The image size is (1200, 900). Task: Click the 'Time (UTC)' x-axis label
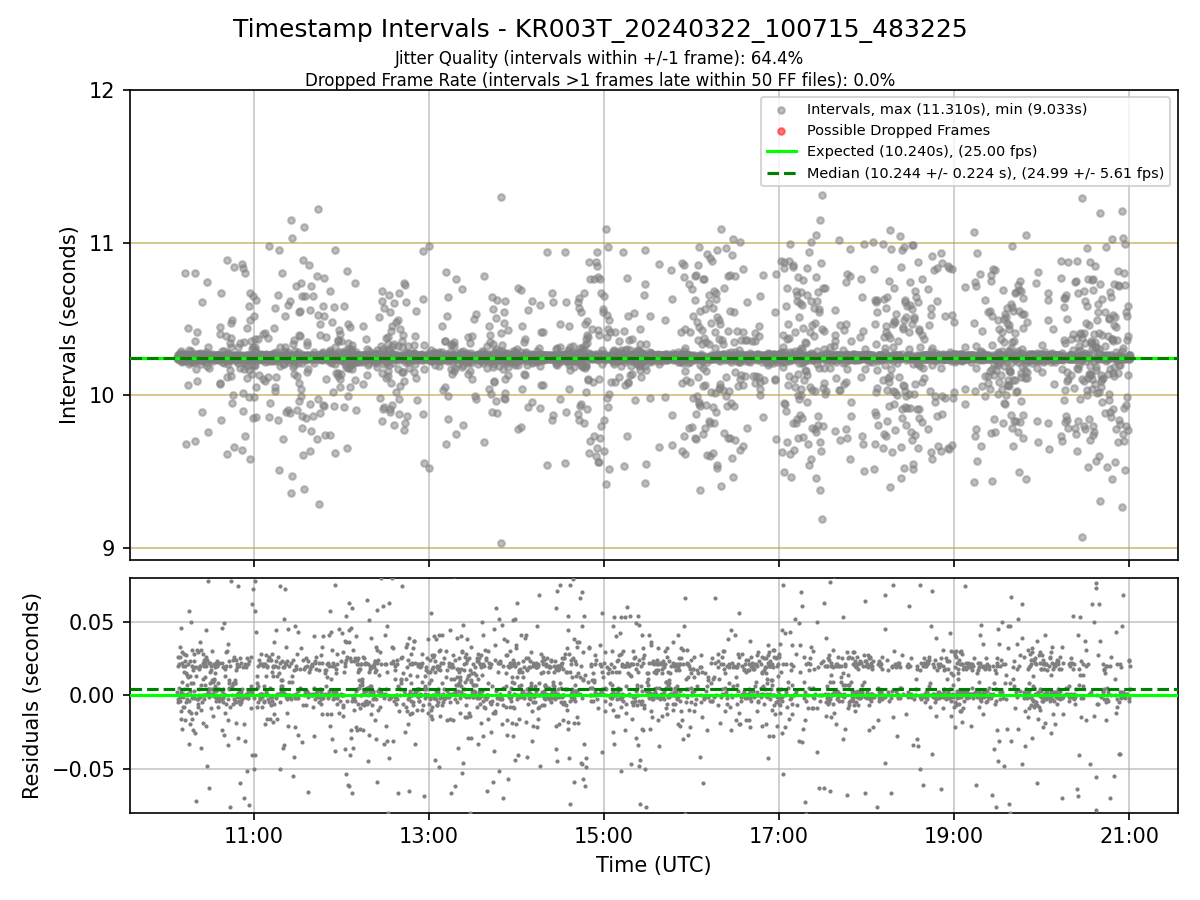point(653,865)
